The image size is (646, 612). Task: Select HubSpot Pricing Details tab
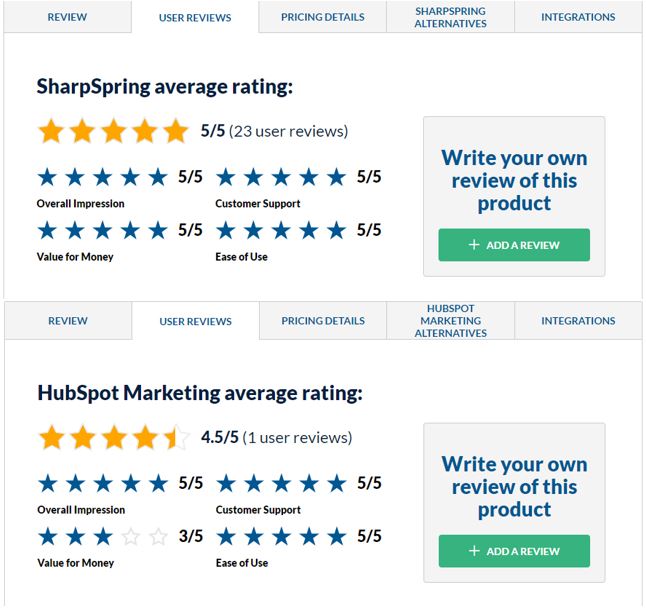323,321
